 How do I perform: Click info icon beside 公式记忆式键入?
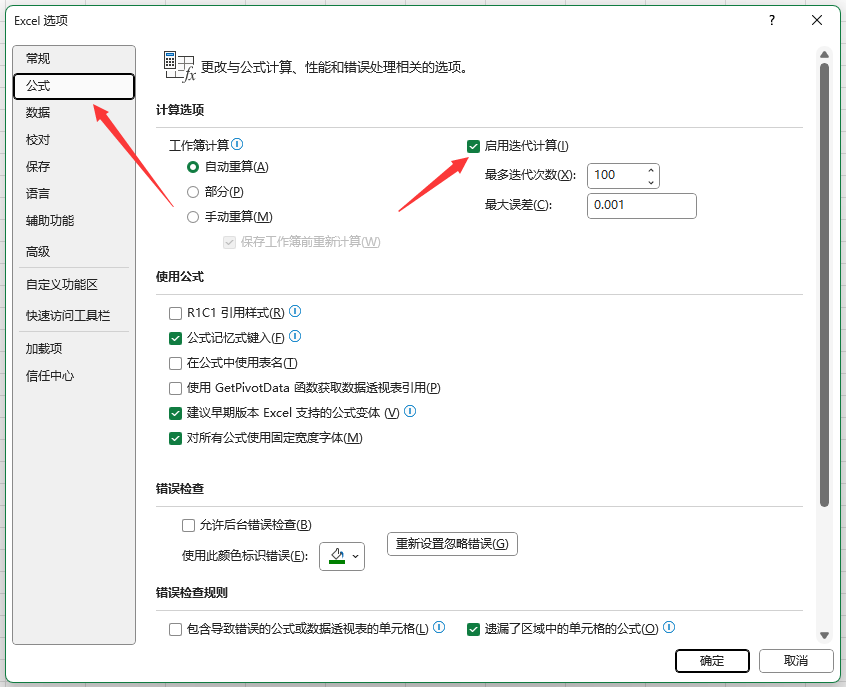tap(295, 336)
